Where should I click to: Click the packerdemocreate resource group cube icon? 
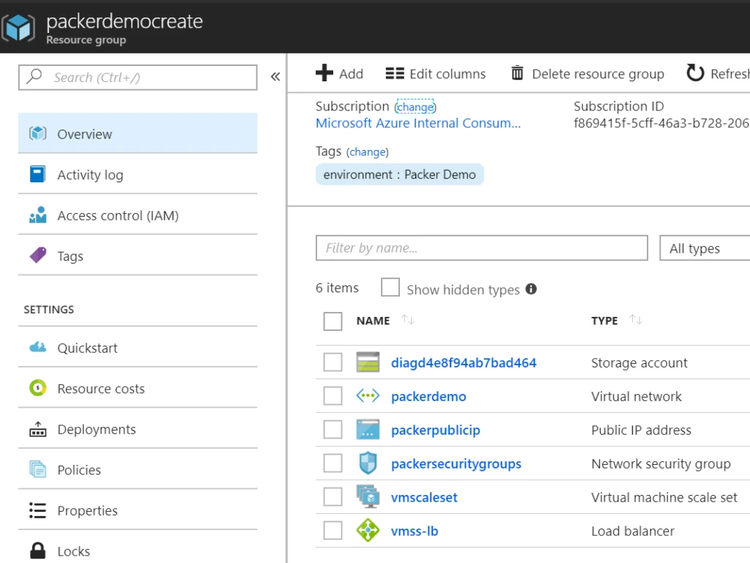[x=18, y=28]
